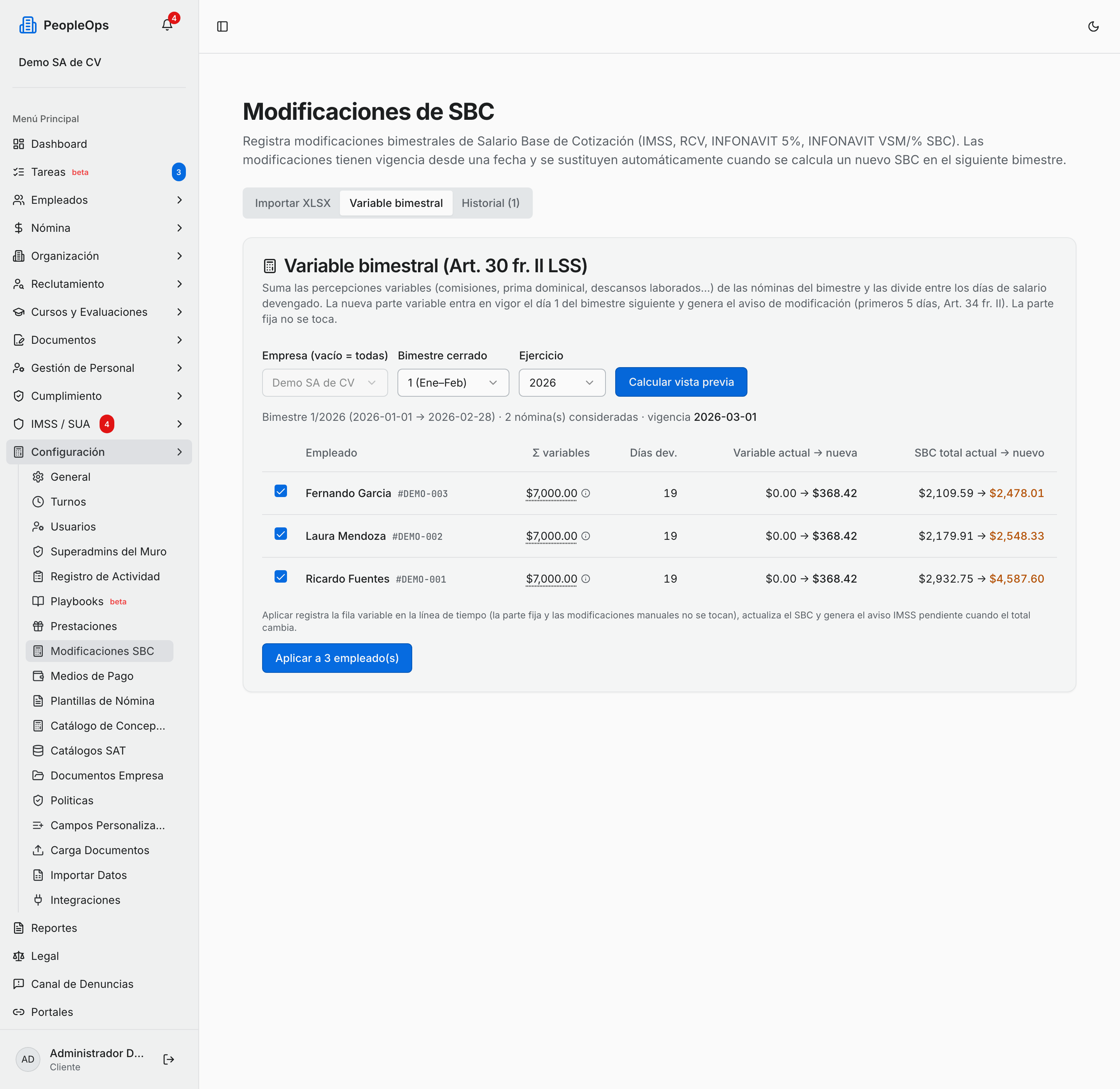Toggle the sidebar panel icon
This screenshot has width=1120, height=1089.
(222, 26)
